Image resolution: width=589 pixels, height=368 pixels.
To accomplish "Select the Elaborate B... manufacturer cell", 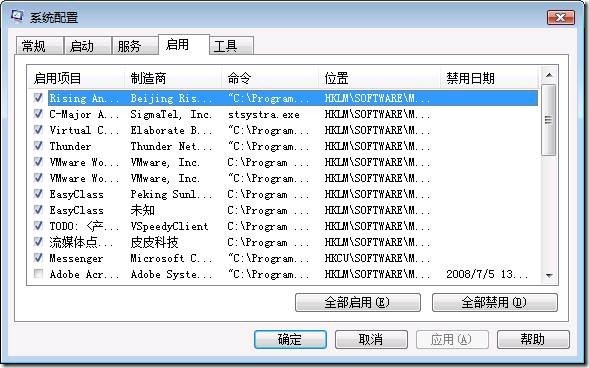I will tap(171, 130).
